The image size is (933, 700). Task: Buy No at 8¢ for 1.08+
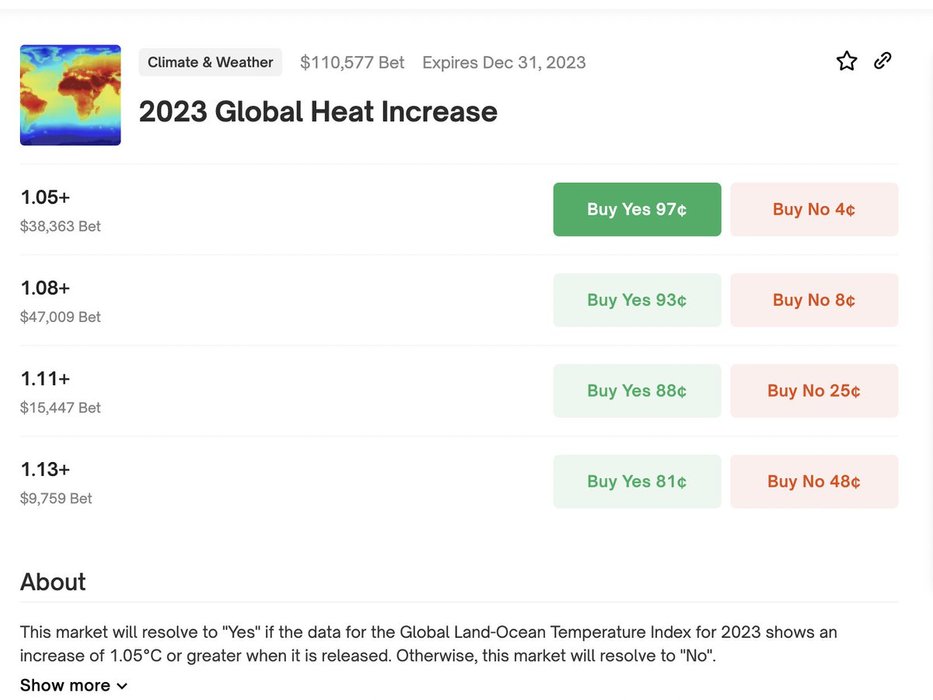point(814,300)
